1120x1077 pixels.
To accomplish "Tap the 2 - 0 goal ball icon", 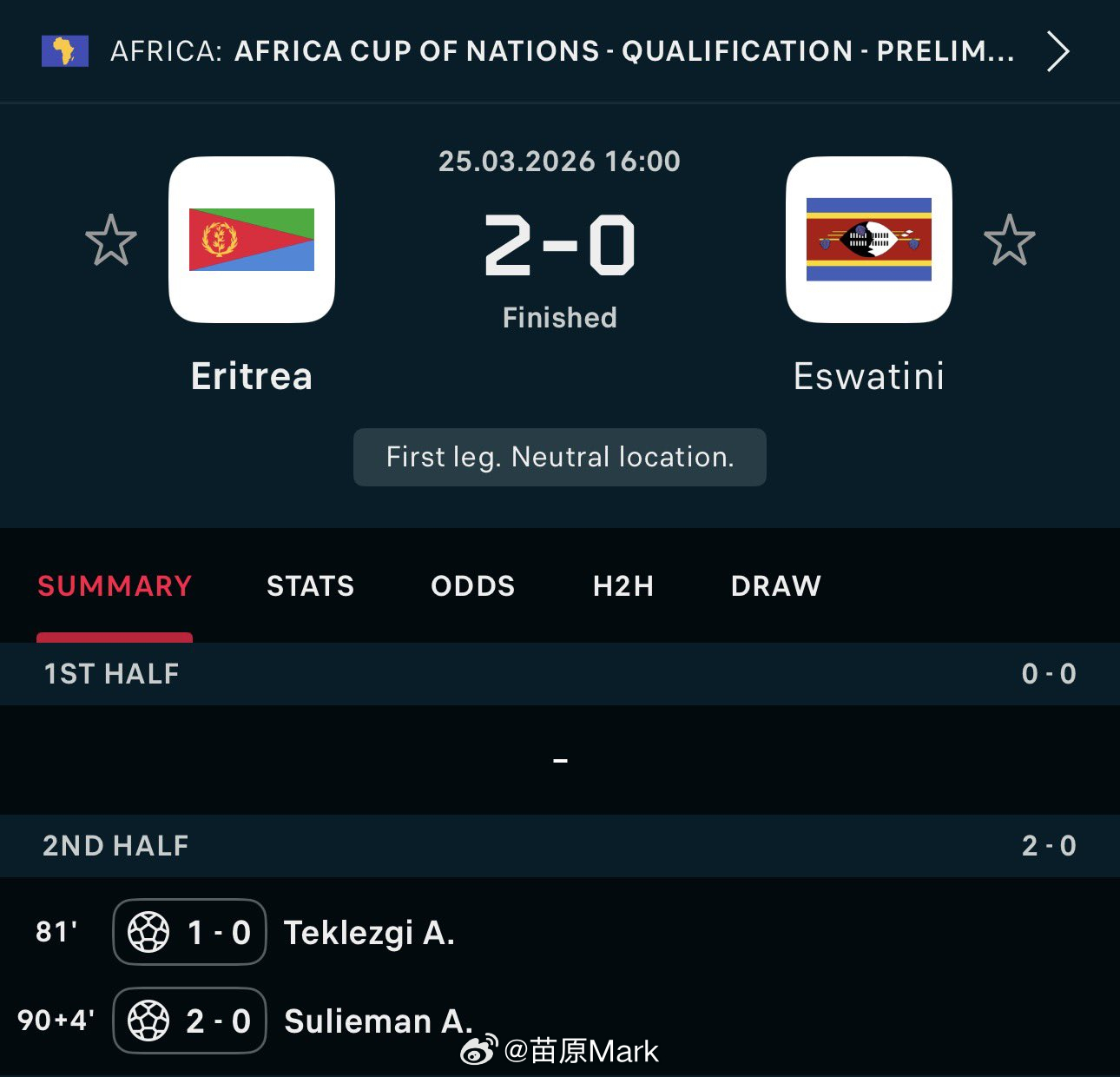I will pos(148,1021).
